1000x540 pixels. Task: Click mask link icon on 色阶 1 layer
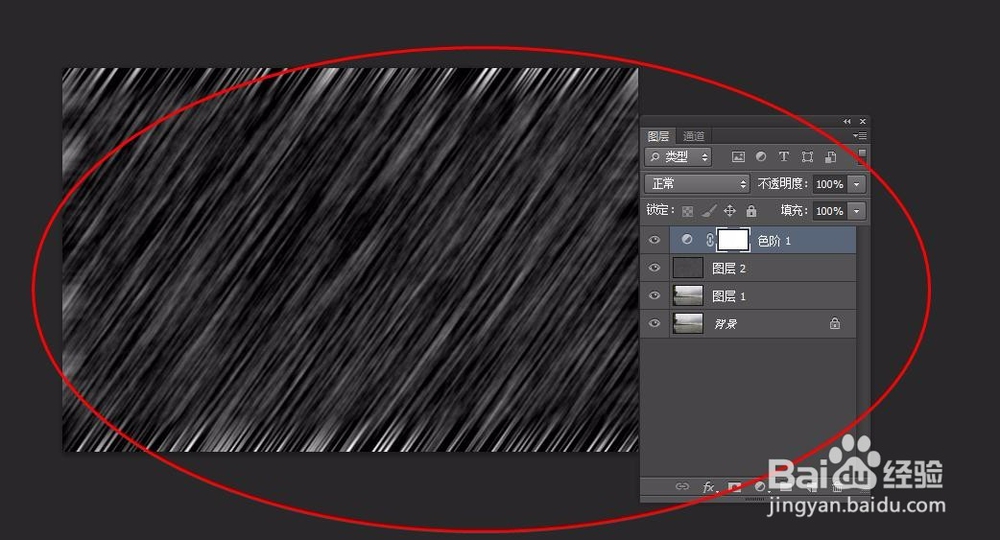coord(710,240)
